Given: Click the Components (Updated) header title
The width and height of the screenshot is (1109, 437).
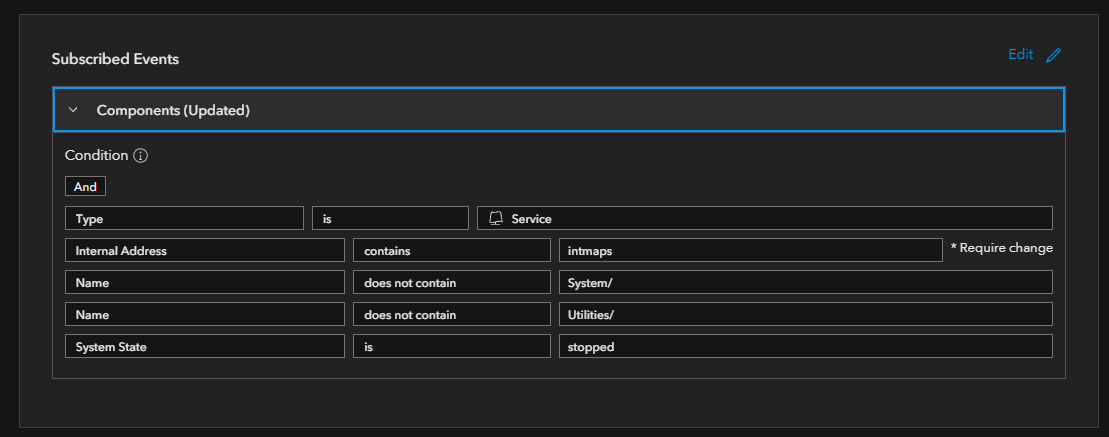Looking at the screenshot, I should click(x=173, y=110).
